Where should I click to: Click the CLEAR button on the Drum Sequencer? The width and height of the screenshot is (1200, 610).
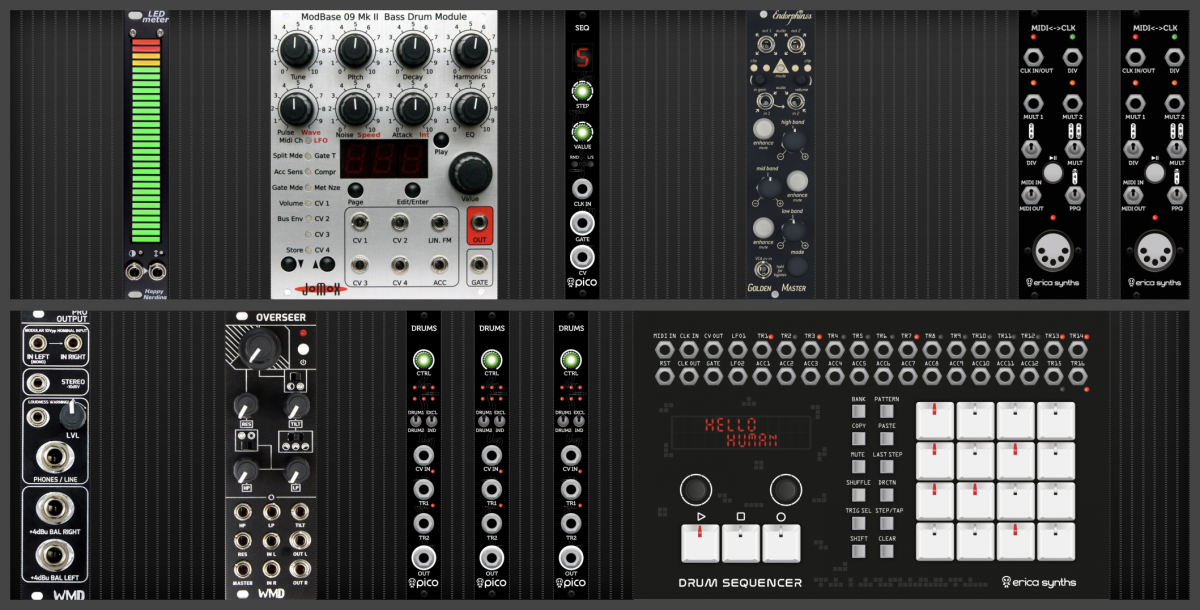[887, 552]
